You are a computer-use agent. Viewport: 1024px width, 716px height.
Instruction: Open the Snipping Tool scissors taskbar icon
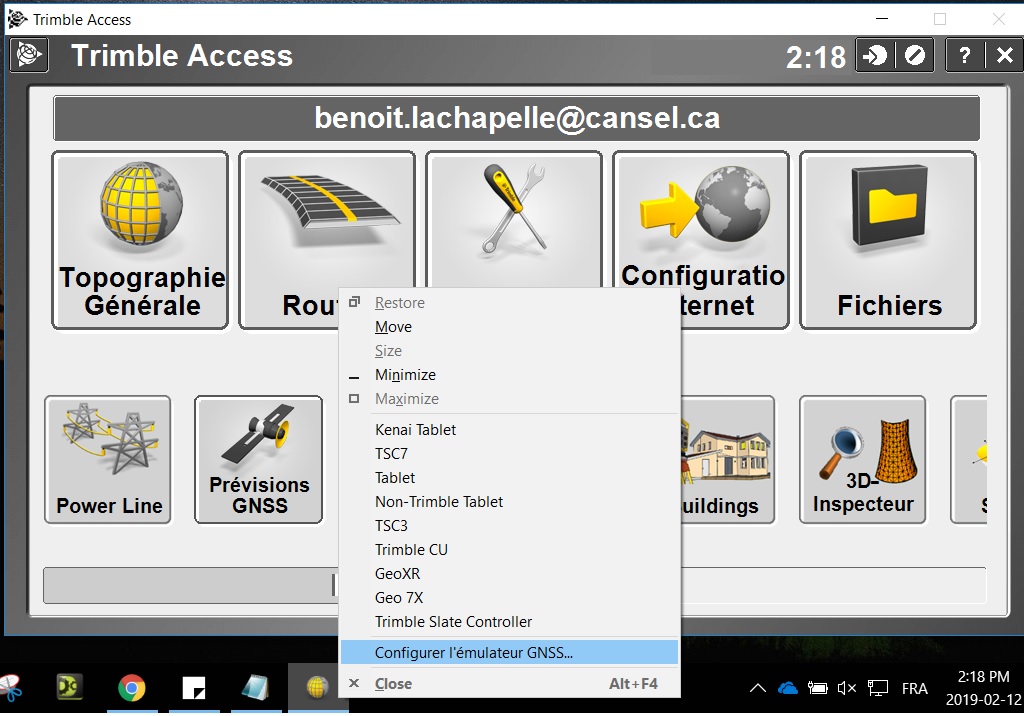pyautogui.click(x=11, y=688)
